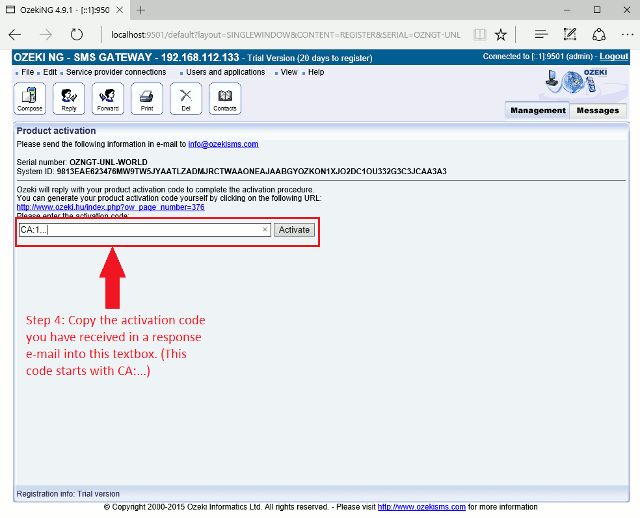Open the Make a Web Note icon
The height and width of the screenshot is (518, 640).
569,35
